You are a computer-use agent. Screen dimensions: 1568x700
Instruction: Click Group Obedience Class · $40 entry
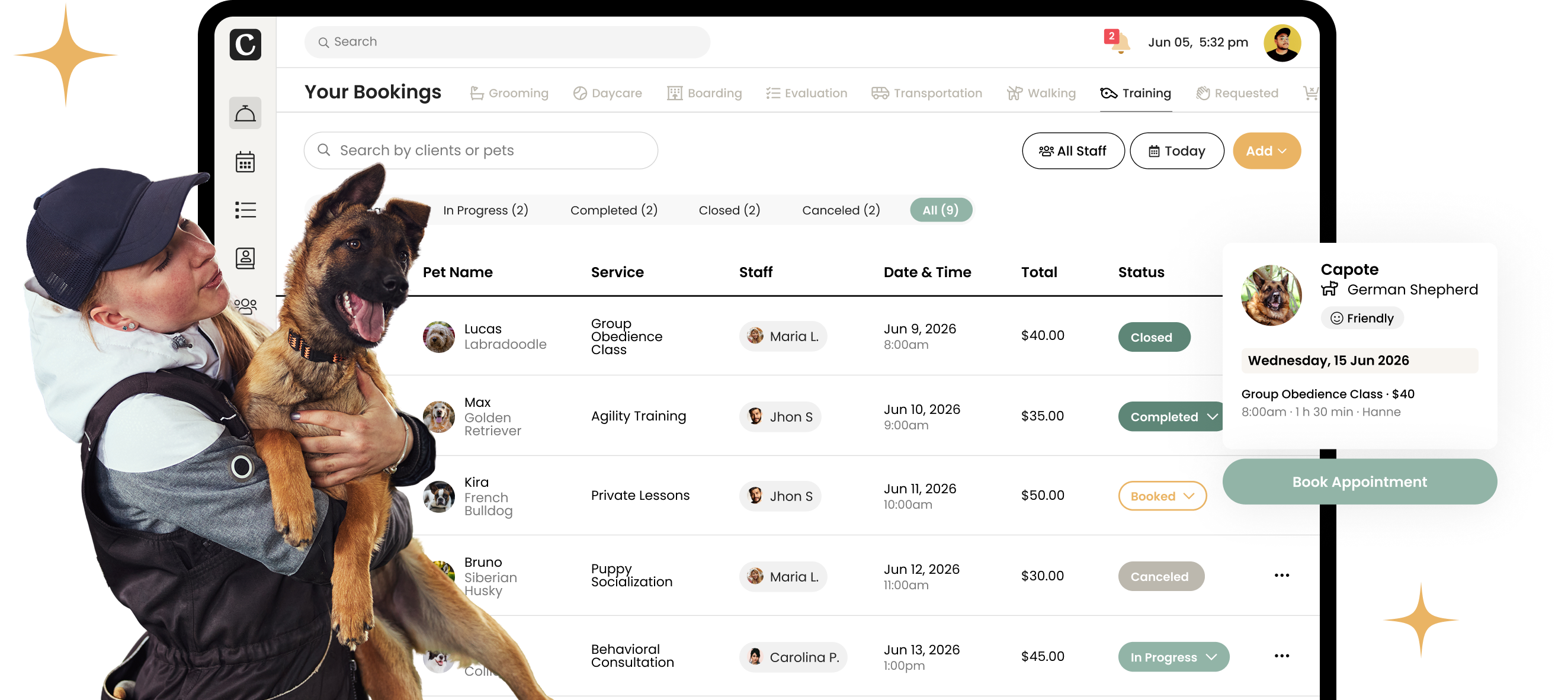(1327, 394)
